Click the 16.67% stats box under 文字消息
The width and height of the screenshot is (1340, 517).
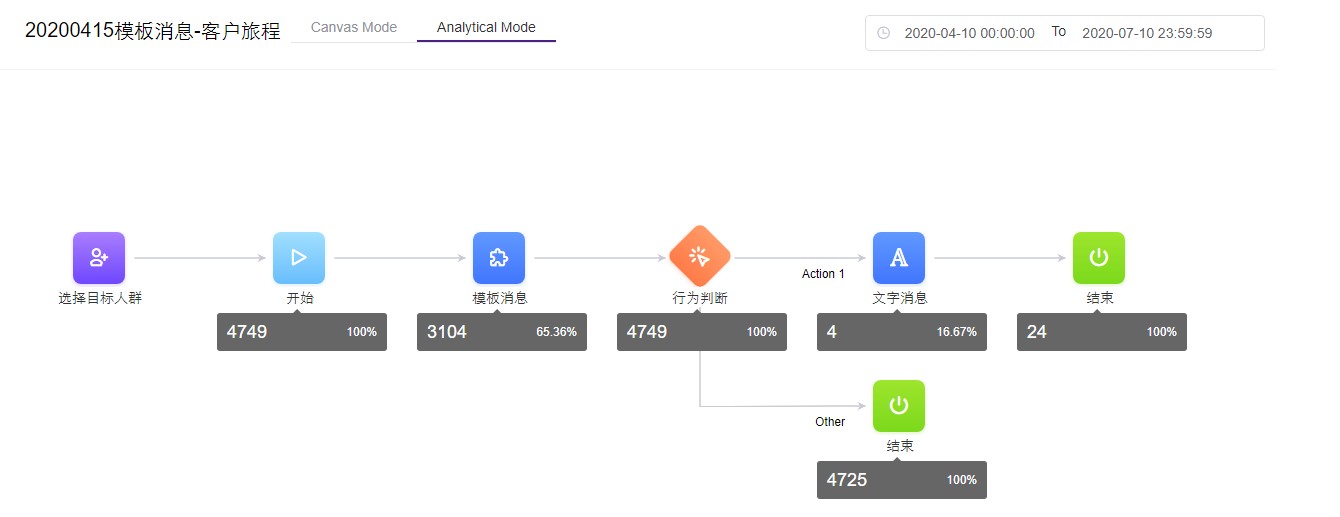tap(902, 332)
